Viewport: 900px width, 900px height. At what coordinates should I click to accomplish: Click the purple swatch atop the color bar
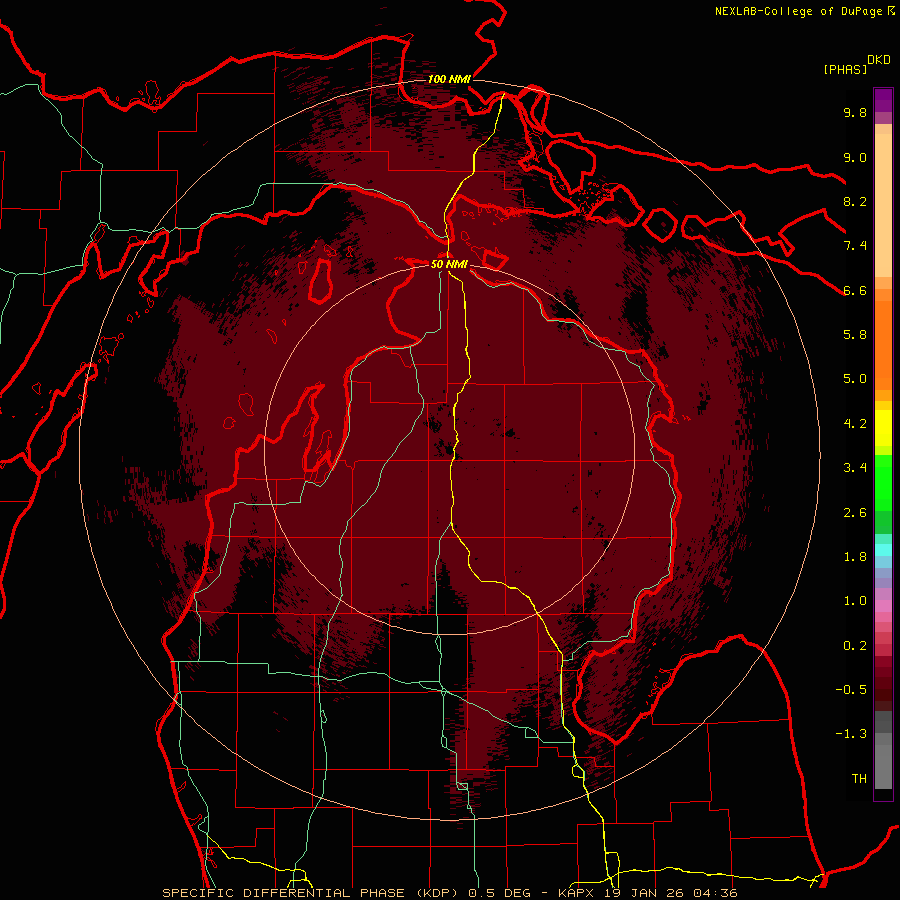[883, 100]
